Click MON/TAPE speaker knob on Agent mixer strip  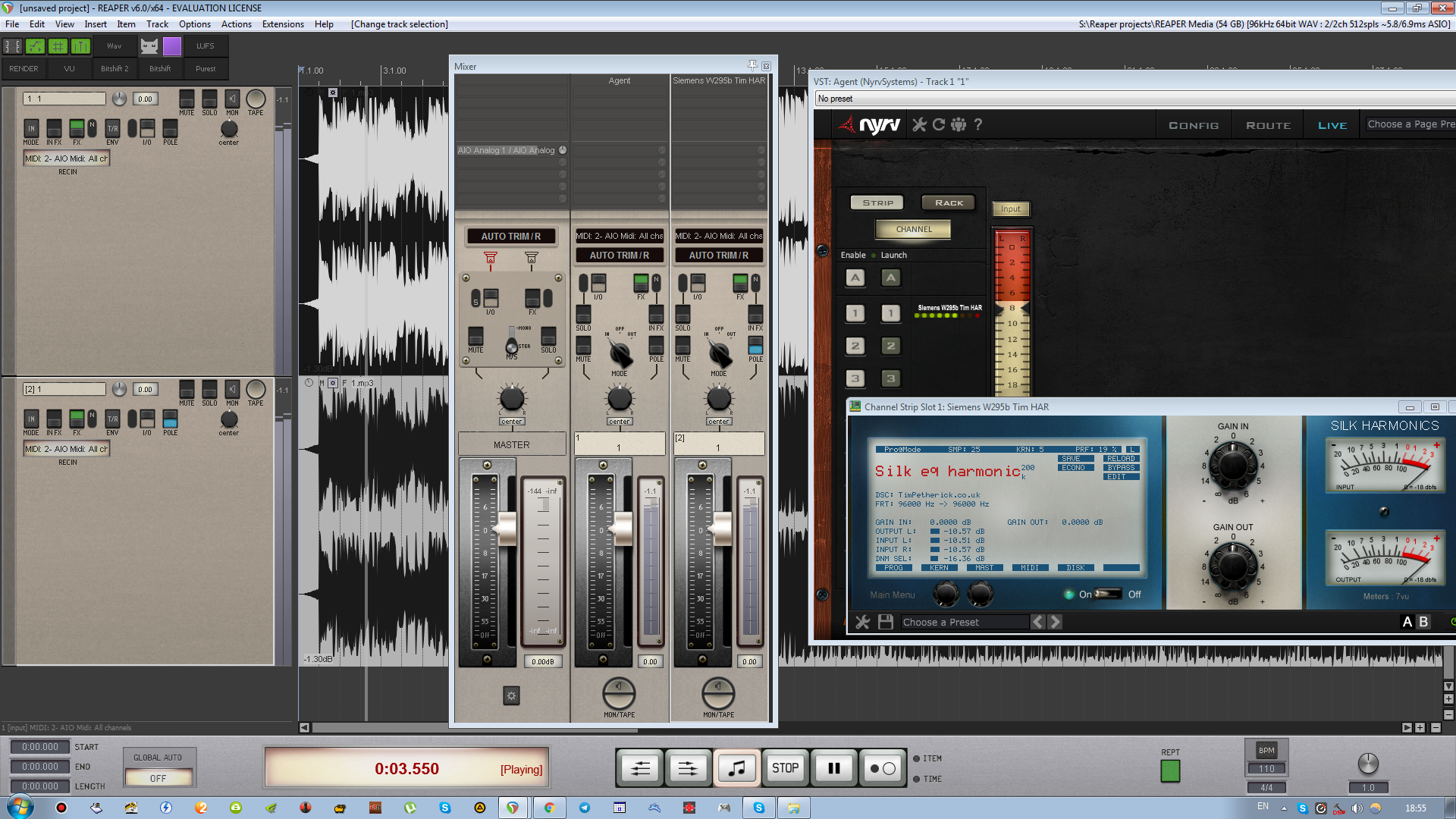click(x=619, y=693)
